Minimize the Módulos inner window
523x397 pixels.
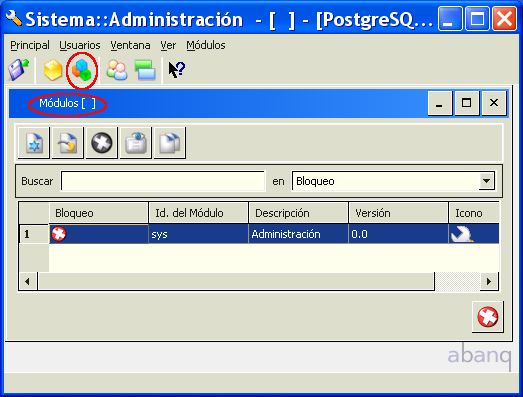(440, 103)
